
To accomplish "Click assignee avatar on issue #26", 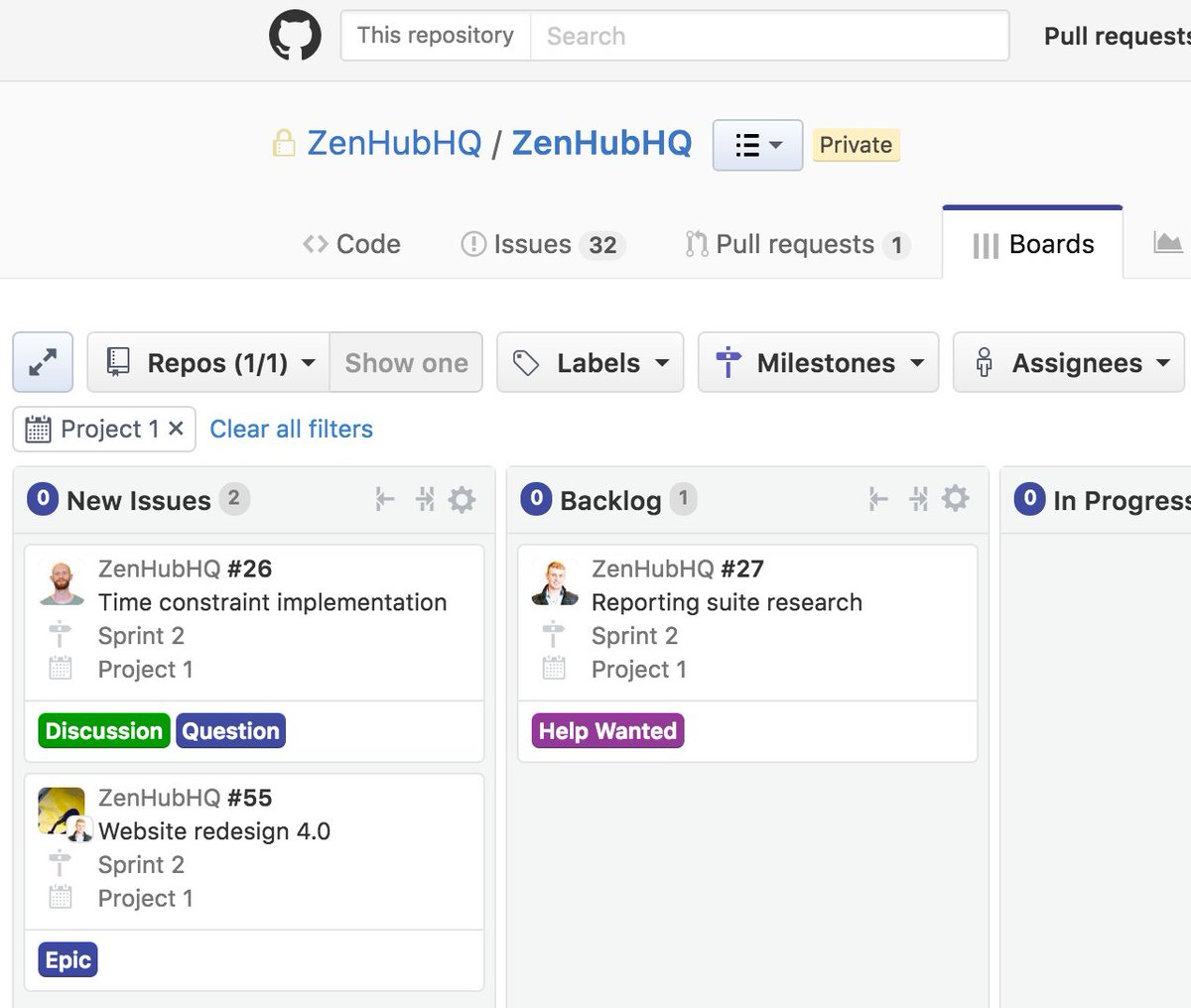I will tap(62, 581).
